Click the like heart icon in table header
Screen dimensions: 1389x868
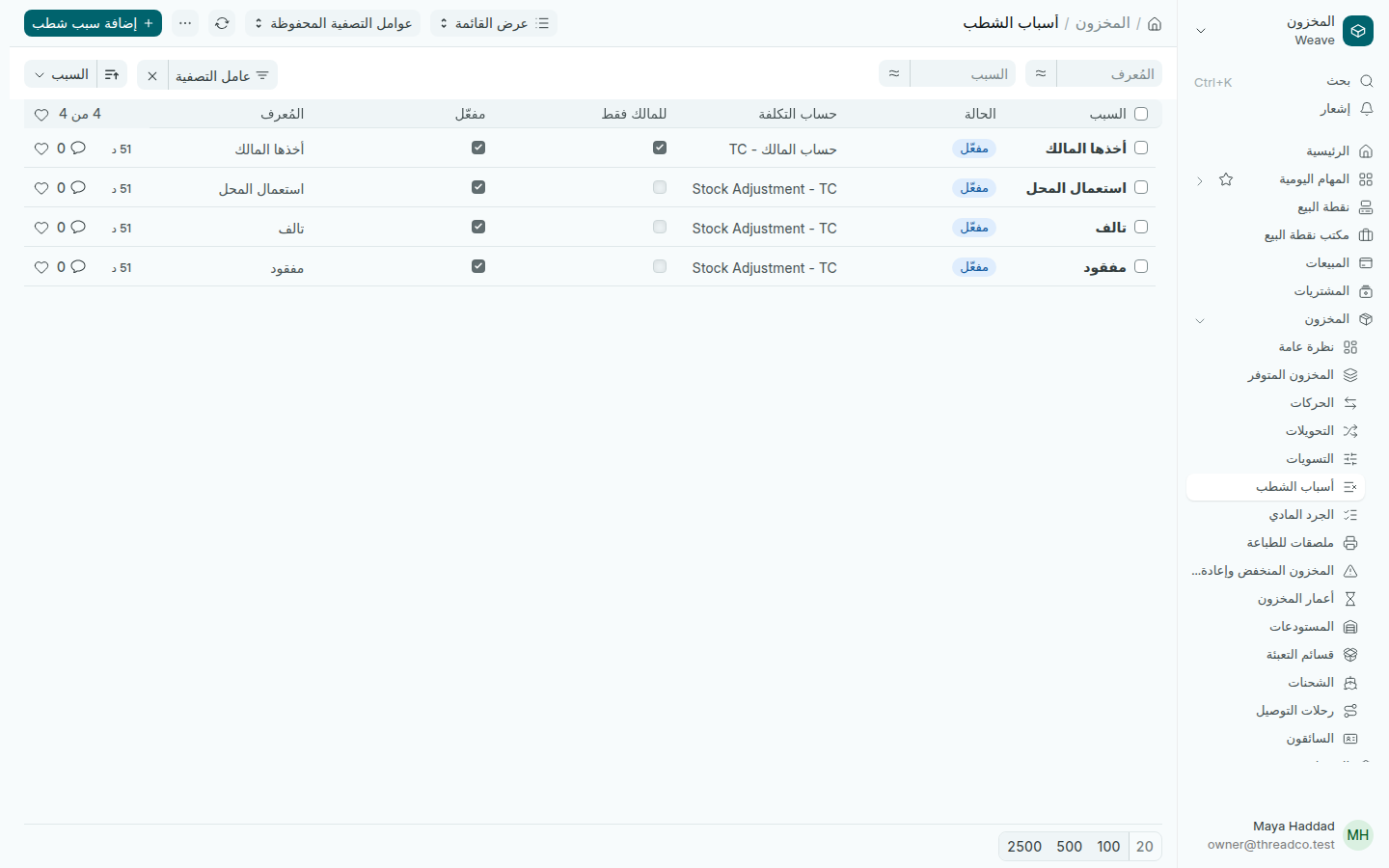41,115
